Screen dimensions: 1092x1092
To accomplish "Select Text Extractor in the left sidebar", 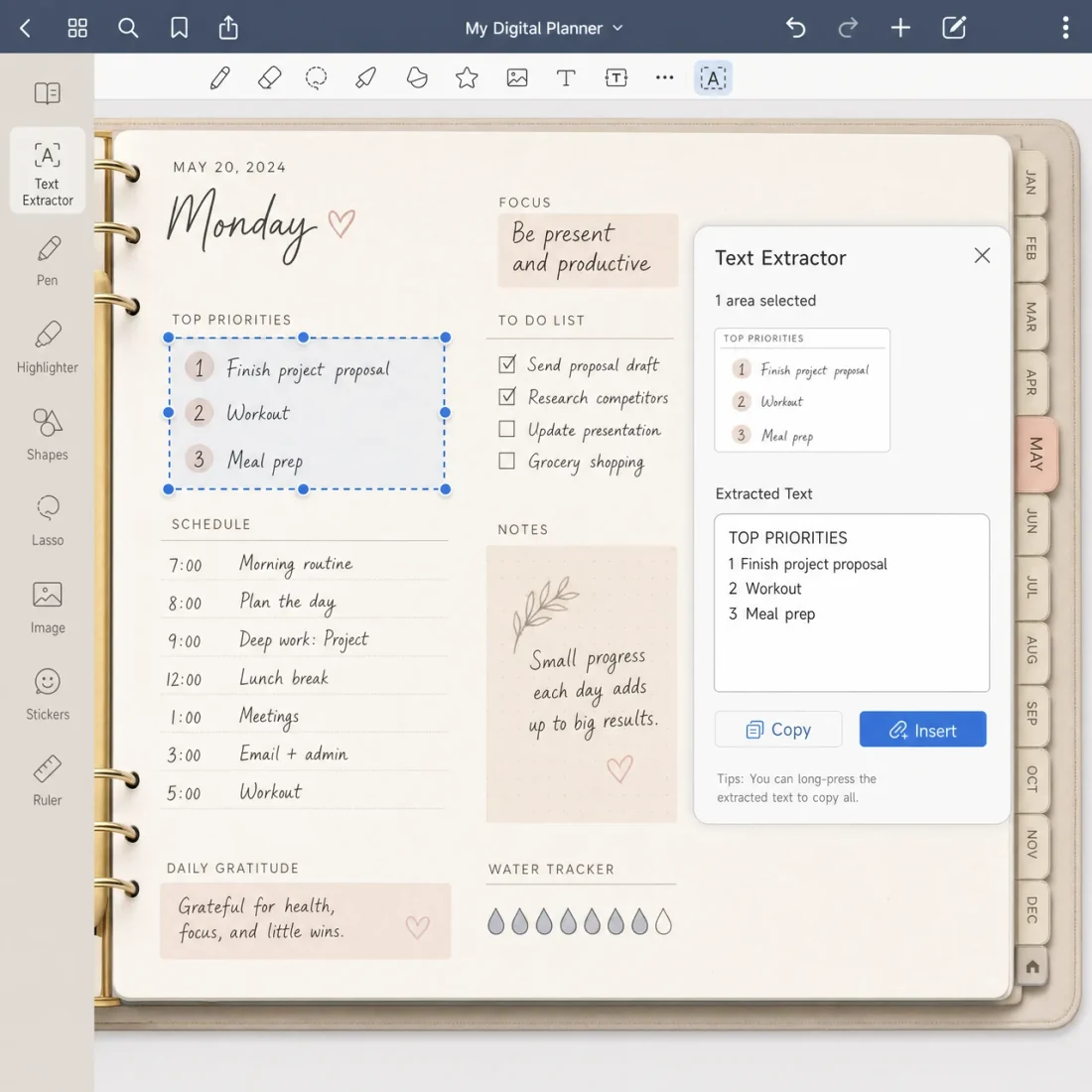I will pos(48,172).
